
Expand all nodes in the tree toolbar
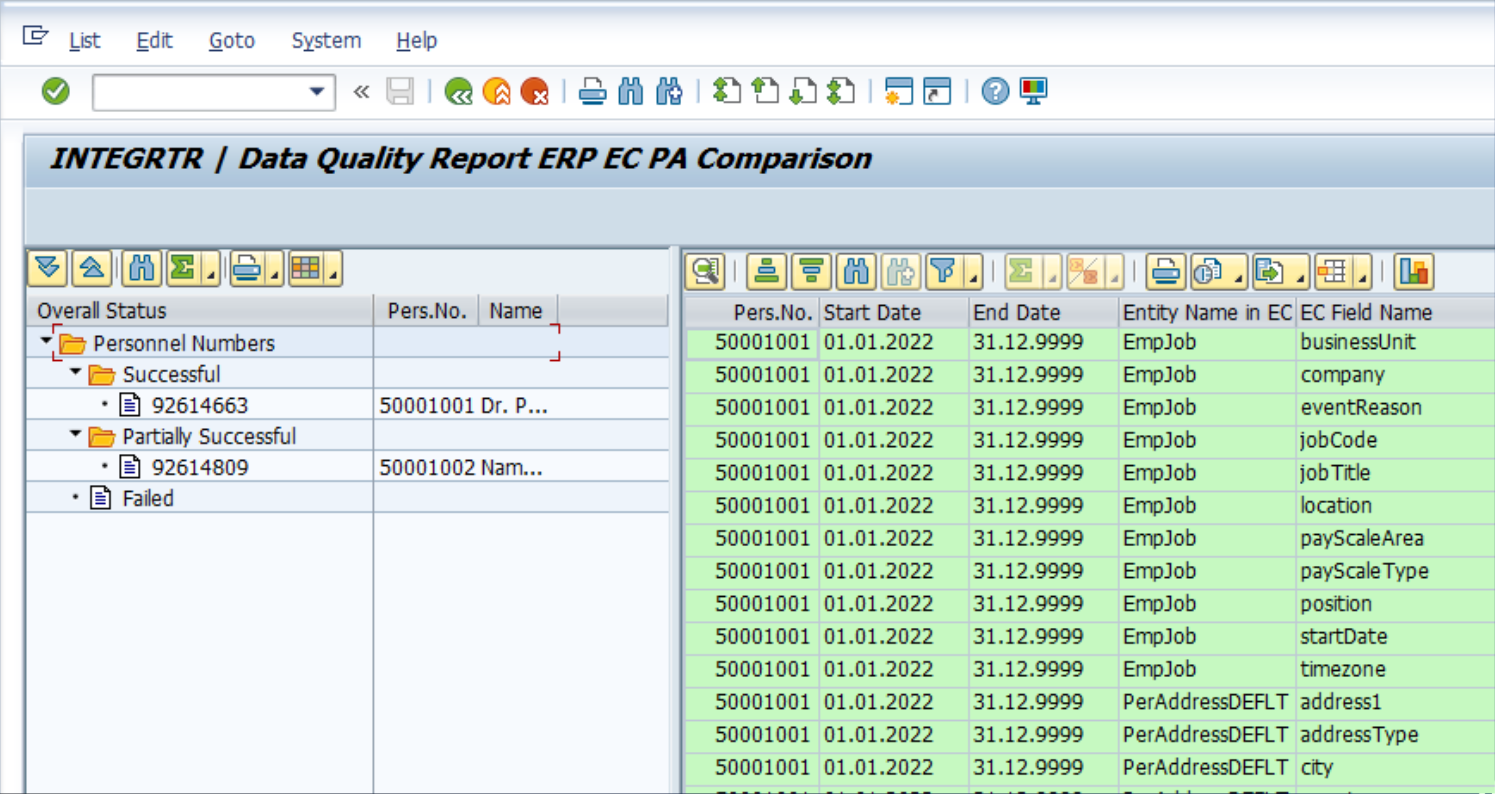point(48,268)
